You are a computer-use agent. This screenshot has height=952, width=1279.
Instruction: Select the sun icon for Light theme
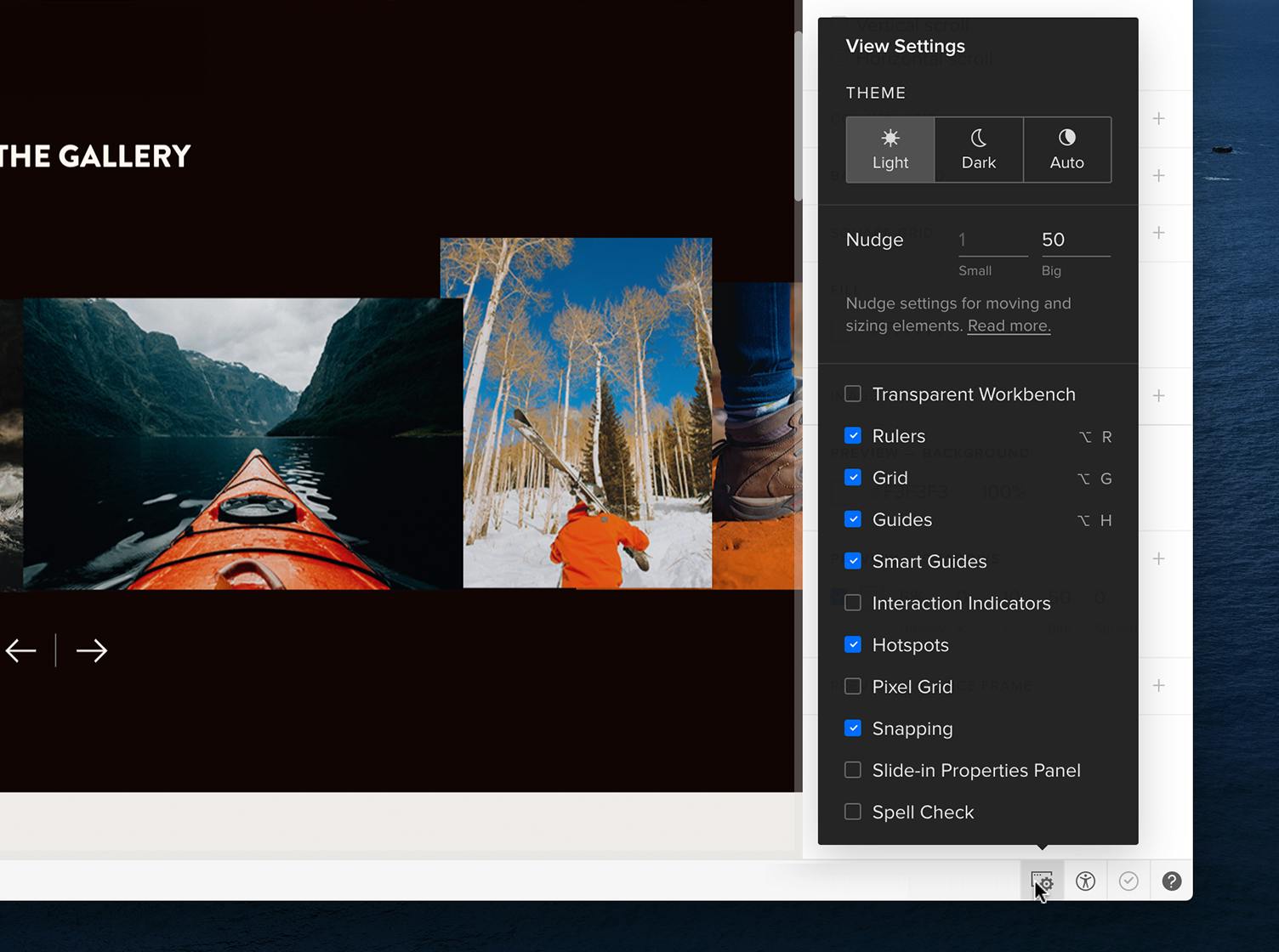click(x=890, y=137)
